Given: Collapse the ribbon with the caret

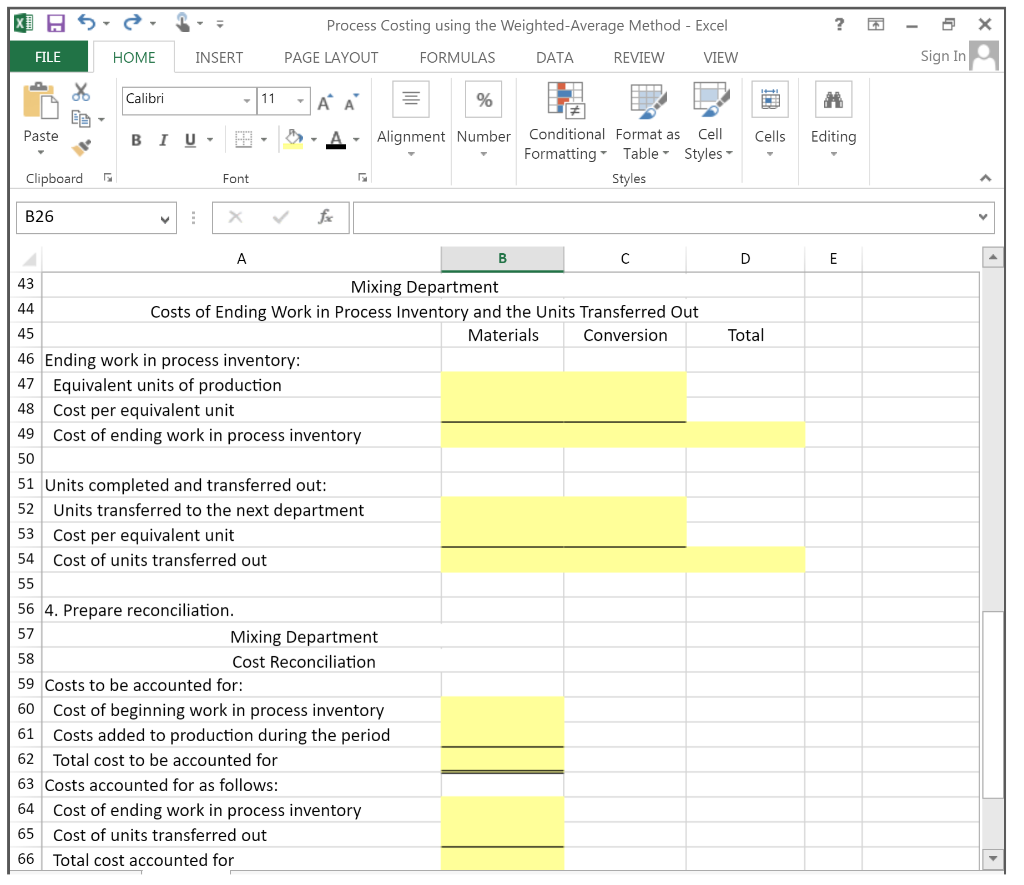Looking at the screenshot, I should [x=985, y=178].
